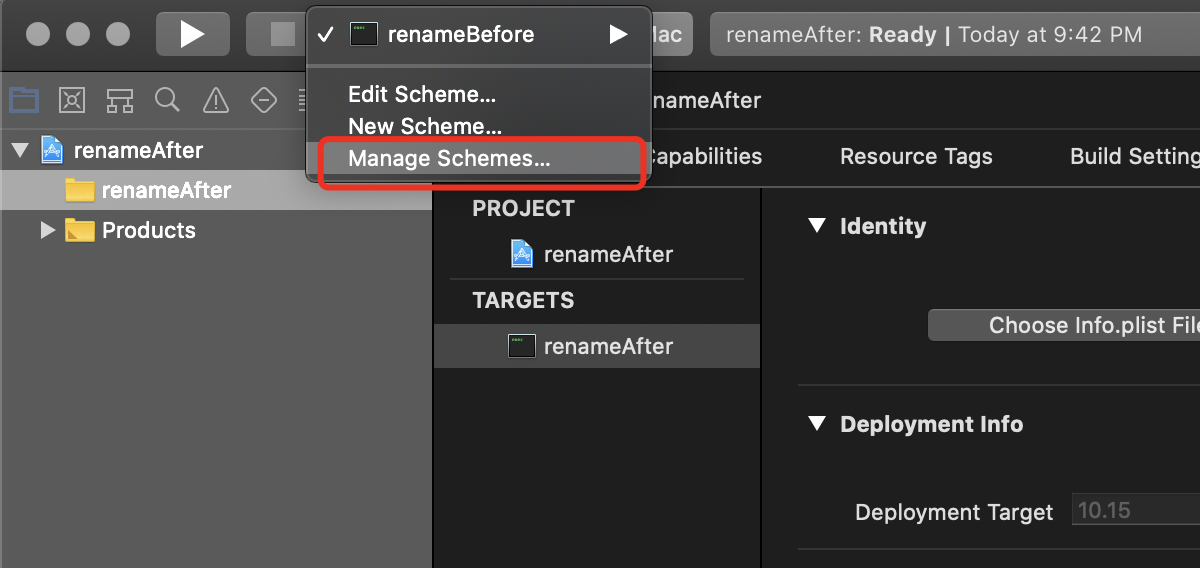Open the Issue navigator warning icon
Image resolution: width=1200 pixels, height=568 pixels.
pos(215,100)
